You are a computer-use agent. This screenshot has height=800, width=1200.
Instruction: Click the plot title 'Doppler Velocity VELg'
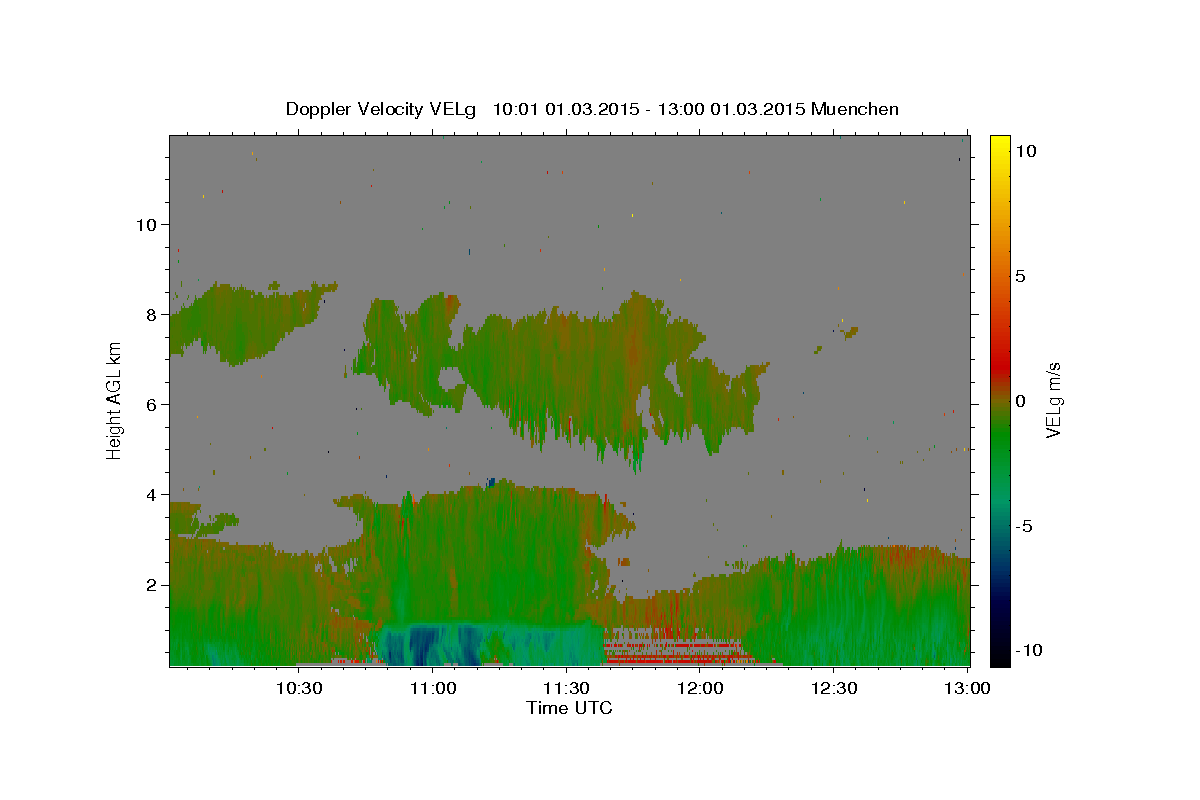382,109
